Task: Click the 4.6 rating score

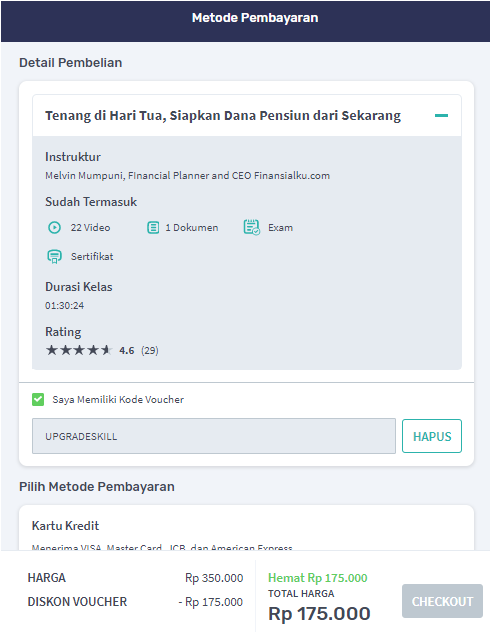Action: click(x=127, y=351)
